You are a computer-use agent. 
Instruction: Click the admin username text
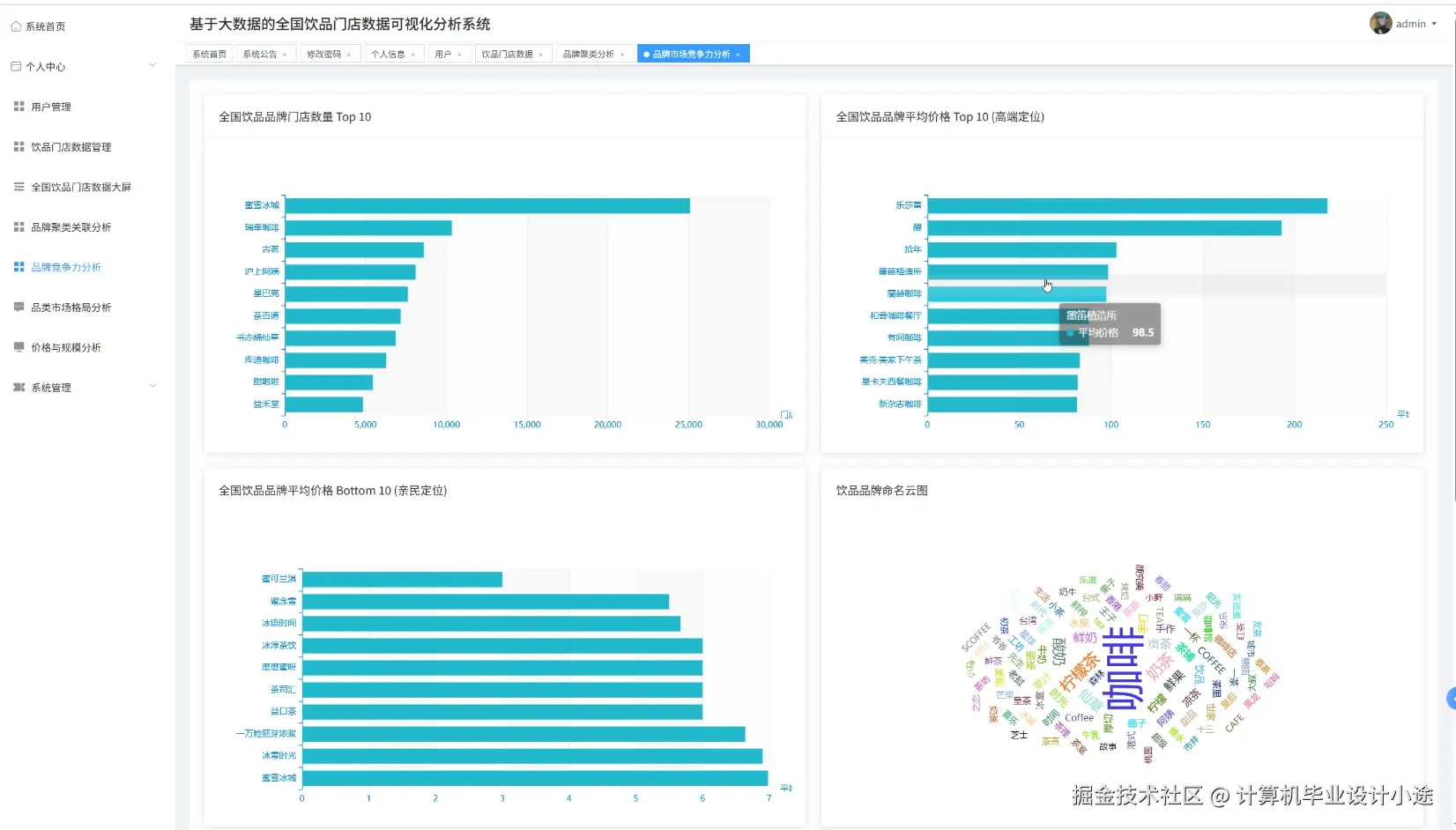(1411, 24)
